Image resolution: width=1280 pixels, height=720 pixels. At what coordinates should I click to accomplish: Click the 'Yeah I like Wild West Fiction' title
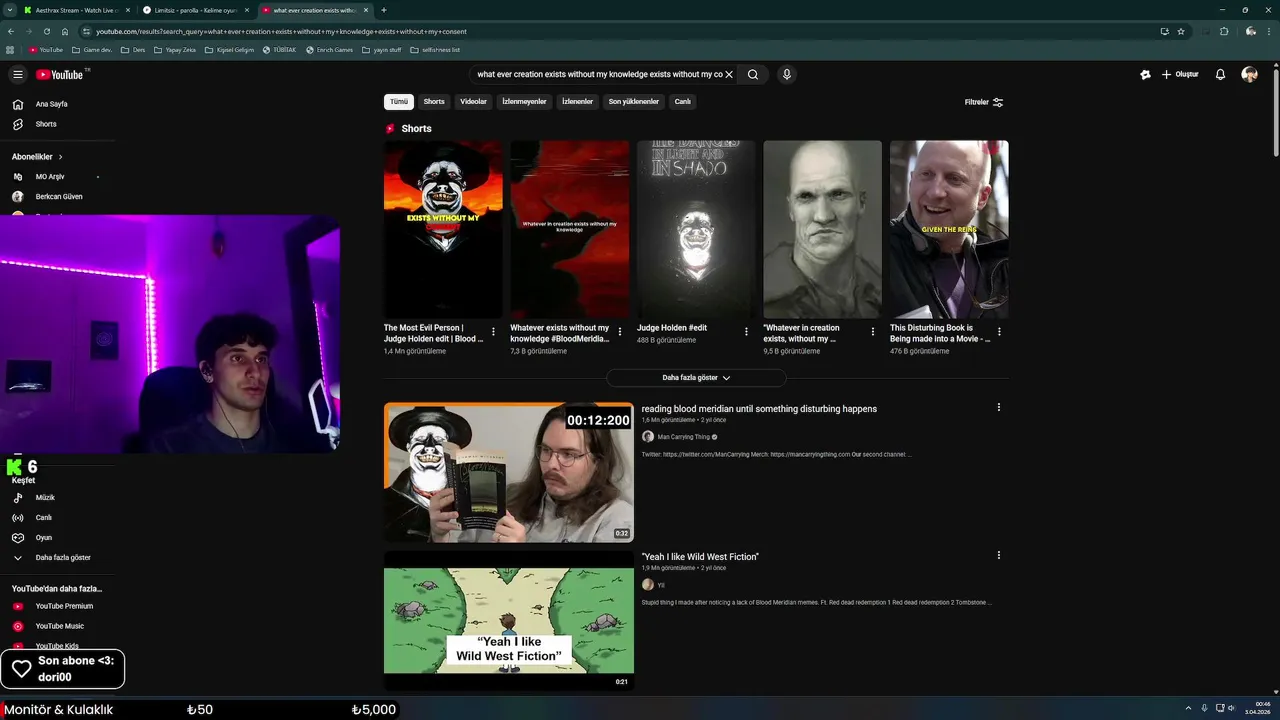pos(700,557)
